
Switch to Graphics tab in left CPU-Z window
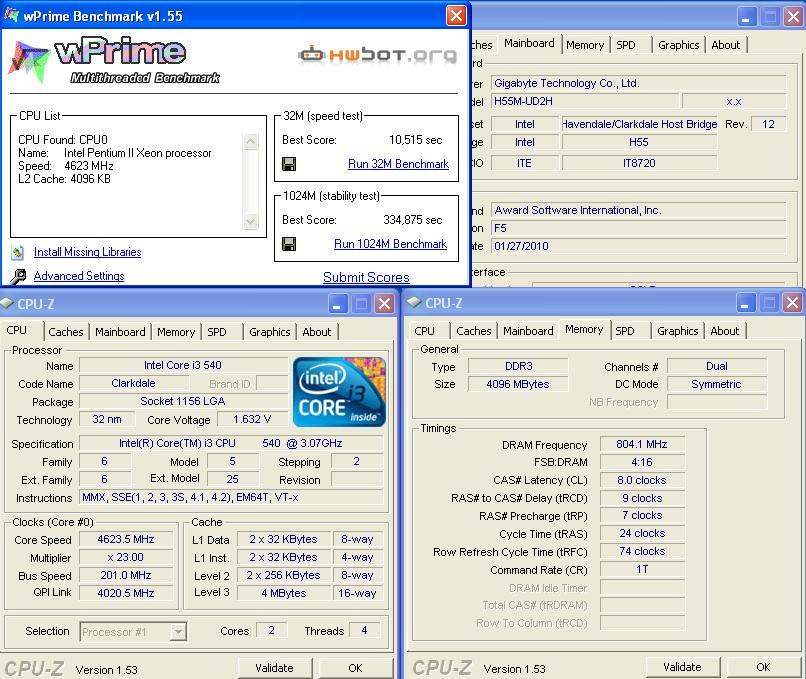coord(269,332)
